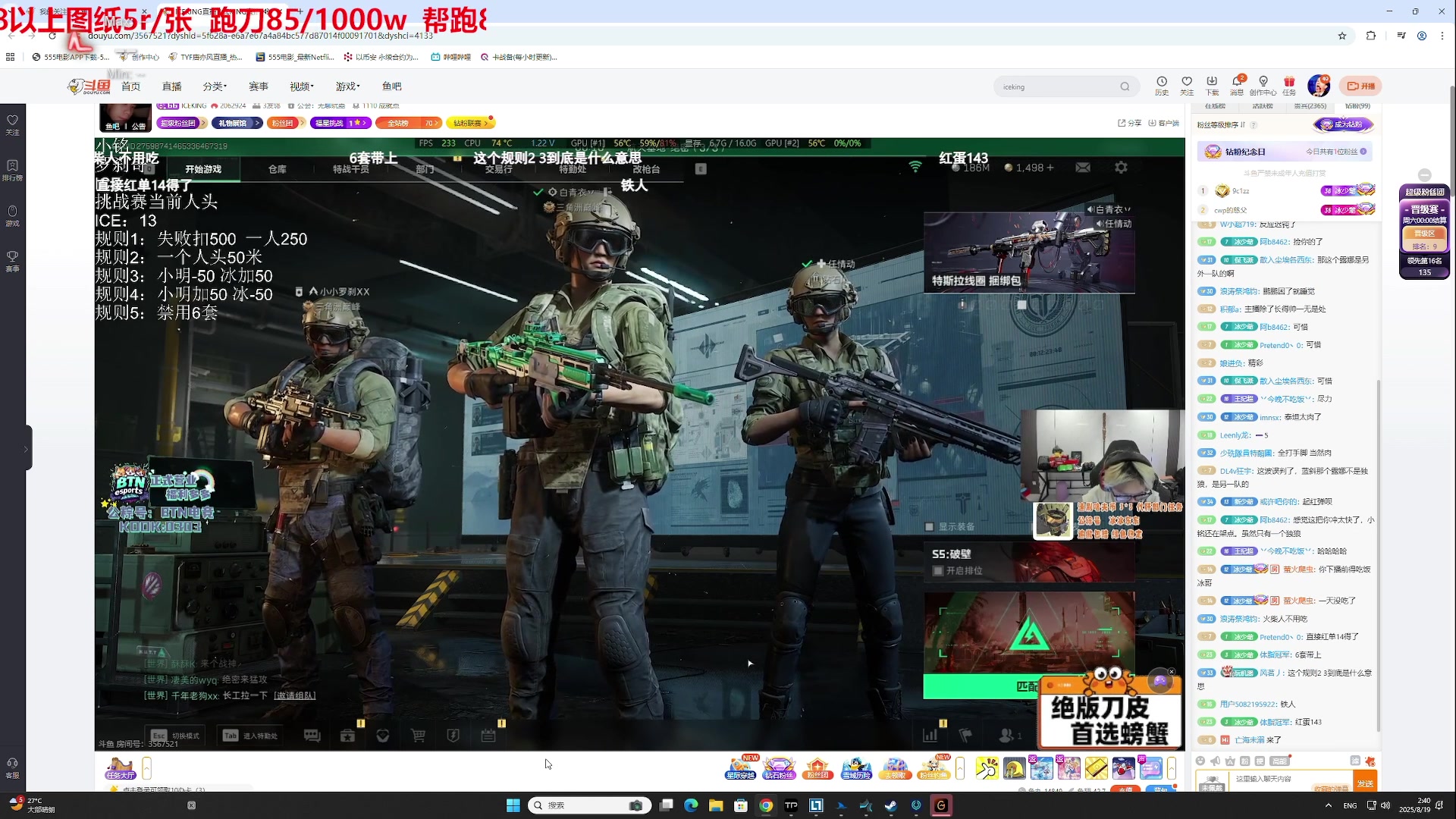
Task: Open the 雪域历险 penguin activity icon
Action: [856, 768]
